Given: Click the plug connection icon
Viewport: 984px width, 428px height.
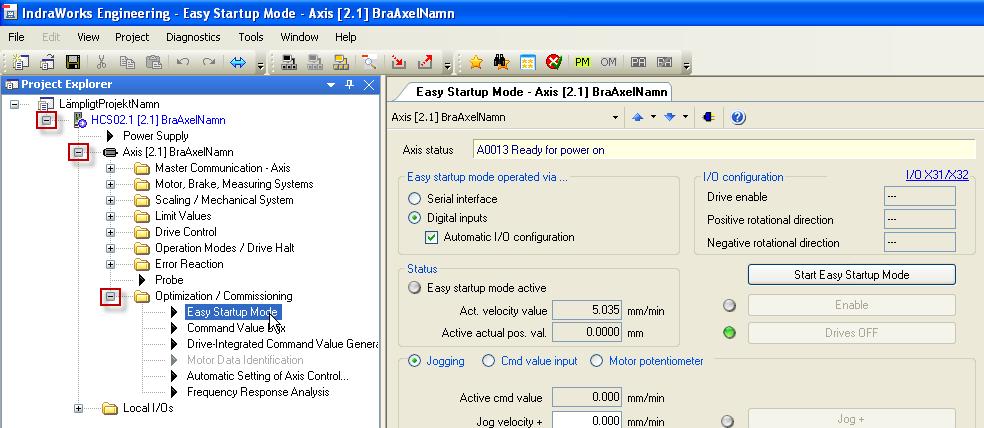Looking at the screenshot, I should 709,117.
